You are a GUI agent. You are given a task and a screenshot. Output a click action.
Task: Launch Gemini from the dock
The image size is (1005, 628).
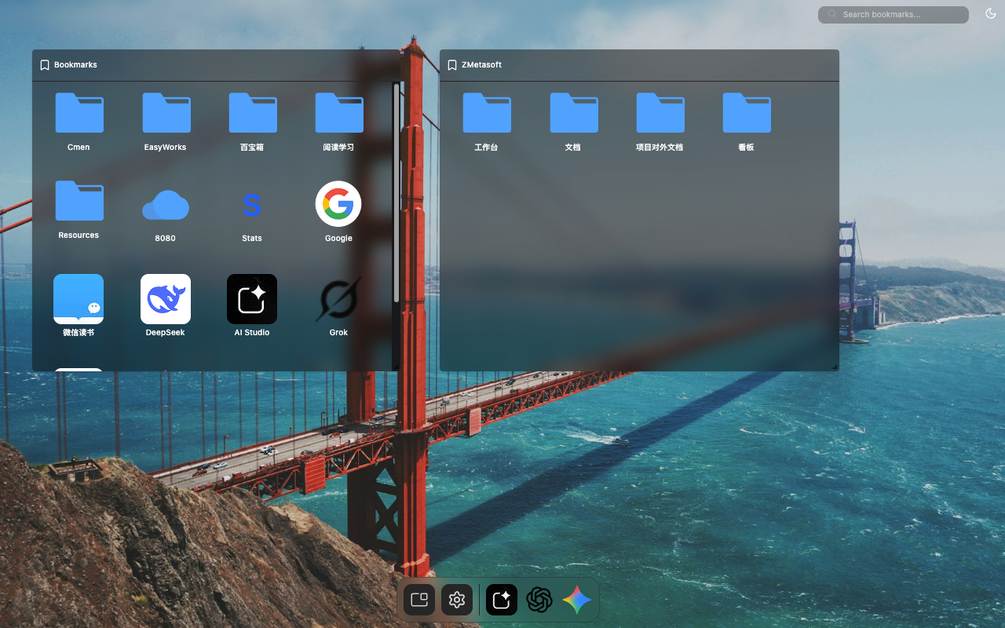click(x=577, y=600)
